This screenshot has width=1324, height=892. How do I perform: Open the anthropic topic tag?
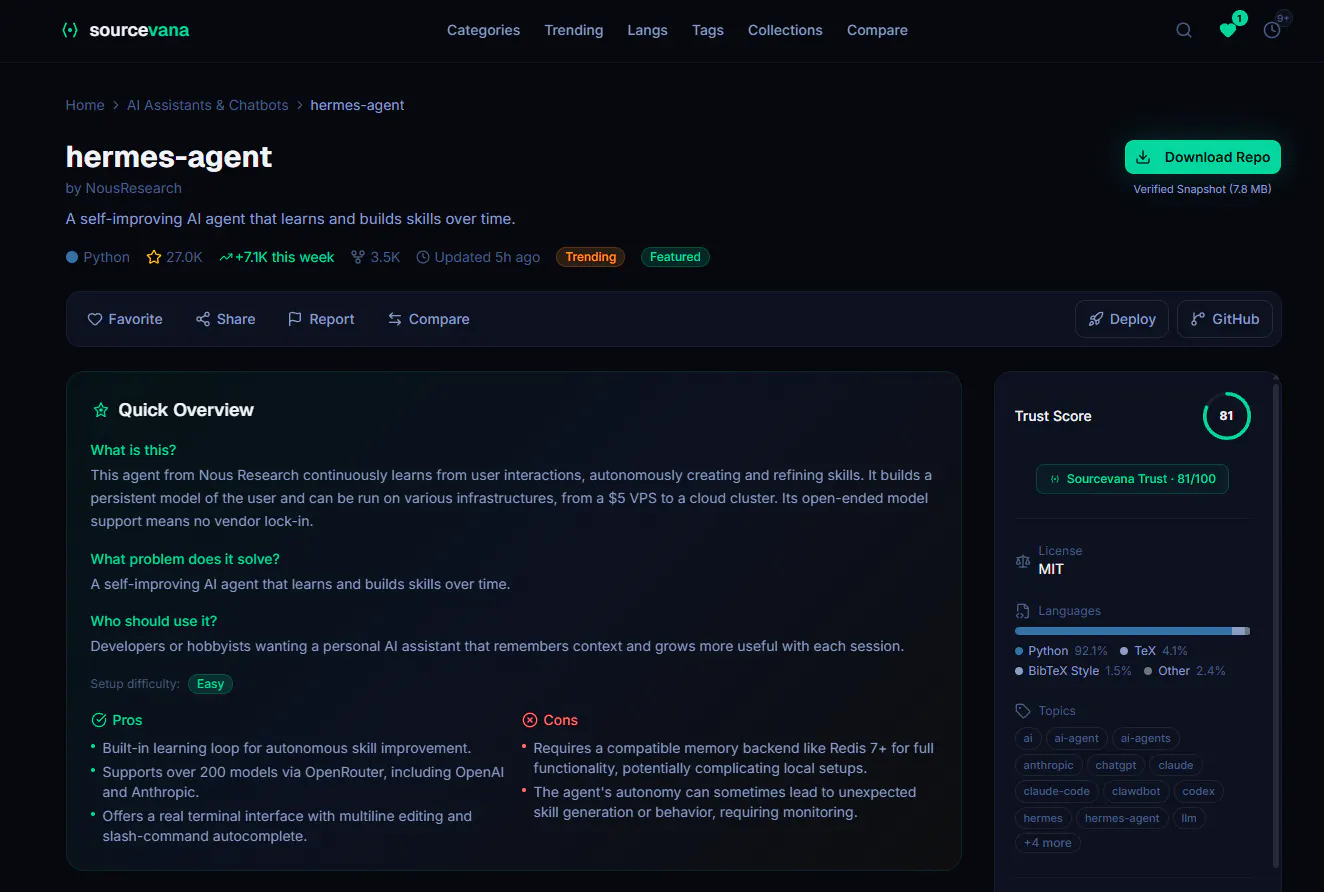pos(1049,766)
